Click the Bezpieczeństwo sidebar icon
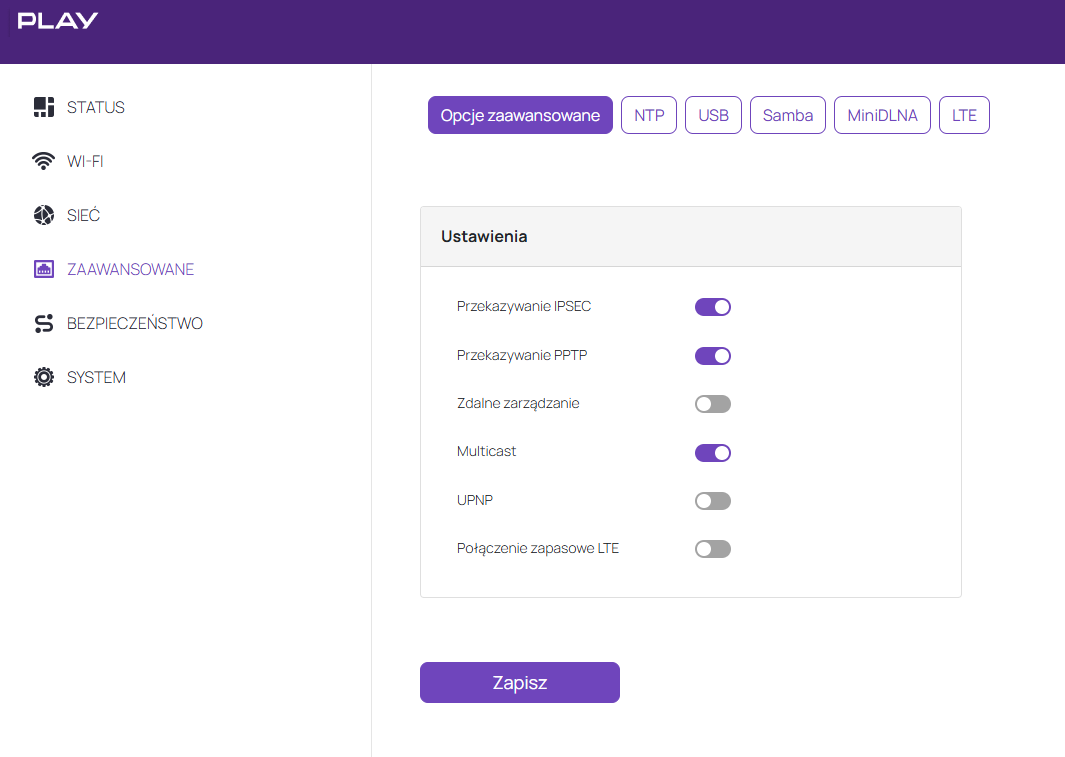The width and height of the screenshot is (1065, 757). [43, 323]
